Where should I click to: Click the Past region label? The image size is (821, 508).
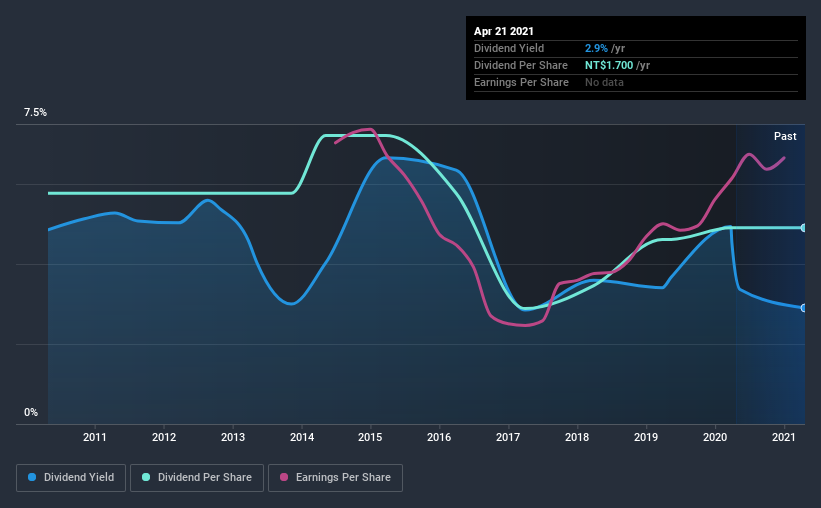coord(785,137)
